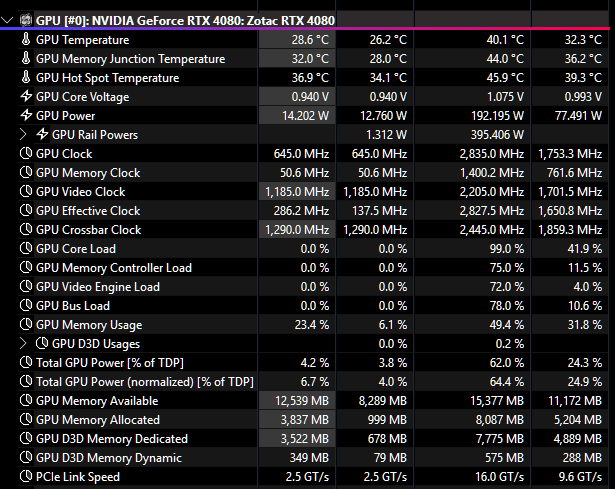Click gauge icon beside GPU D3D Memory Dedicated
This screenshot has width=615, height=489.
26,438
